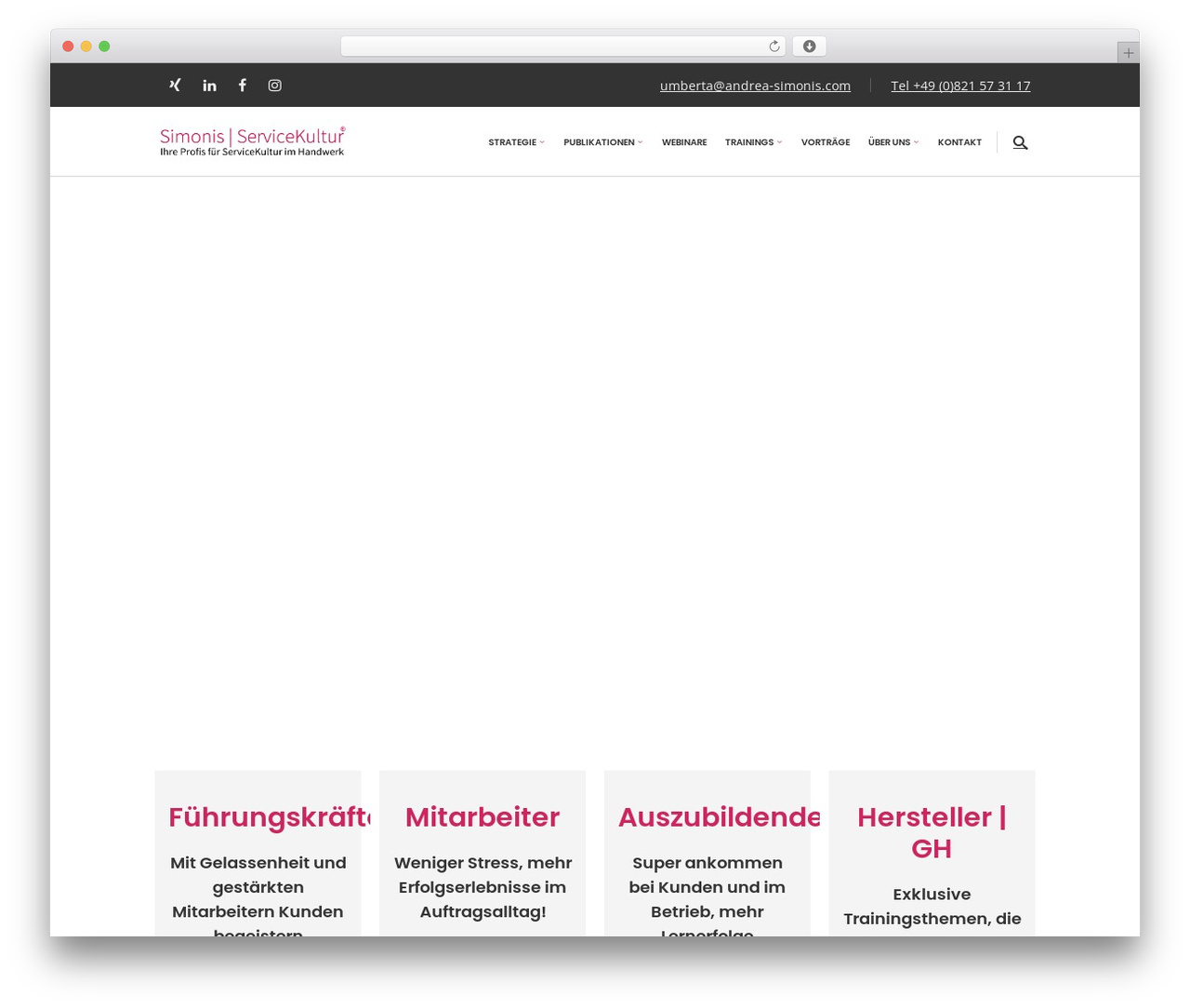Go to the Webinare page
The width and height of the screenshot is (1190, 1008).
click(684, 142)
